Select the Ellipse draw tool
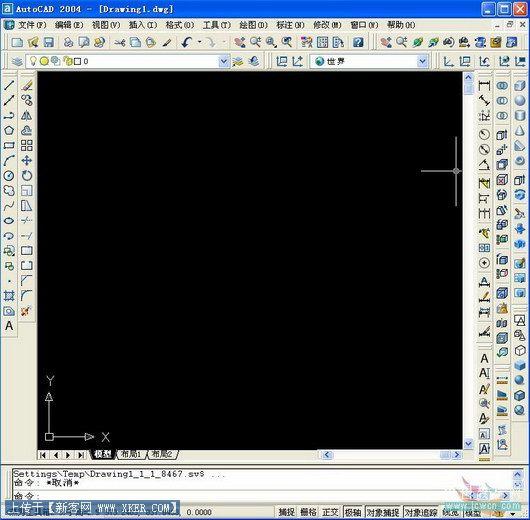 click(9, 221)
